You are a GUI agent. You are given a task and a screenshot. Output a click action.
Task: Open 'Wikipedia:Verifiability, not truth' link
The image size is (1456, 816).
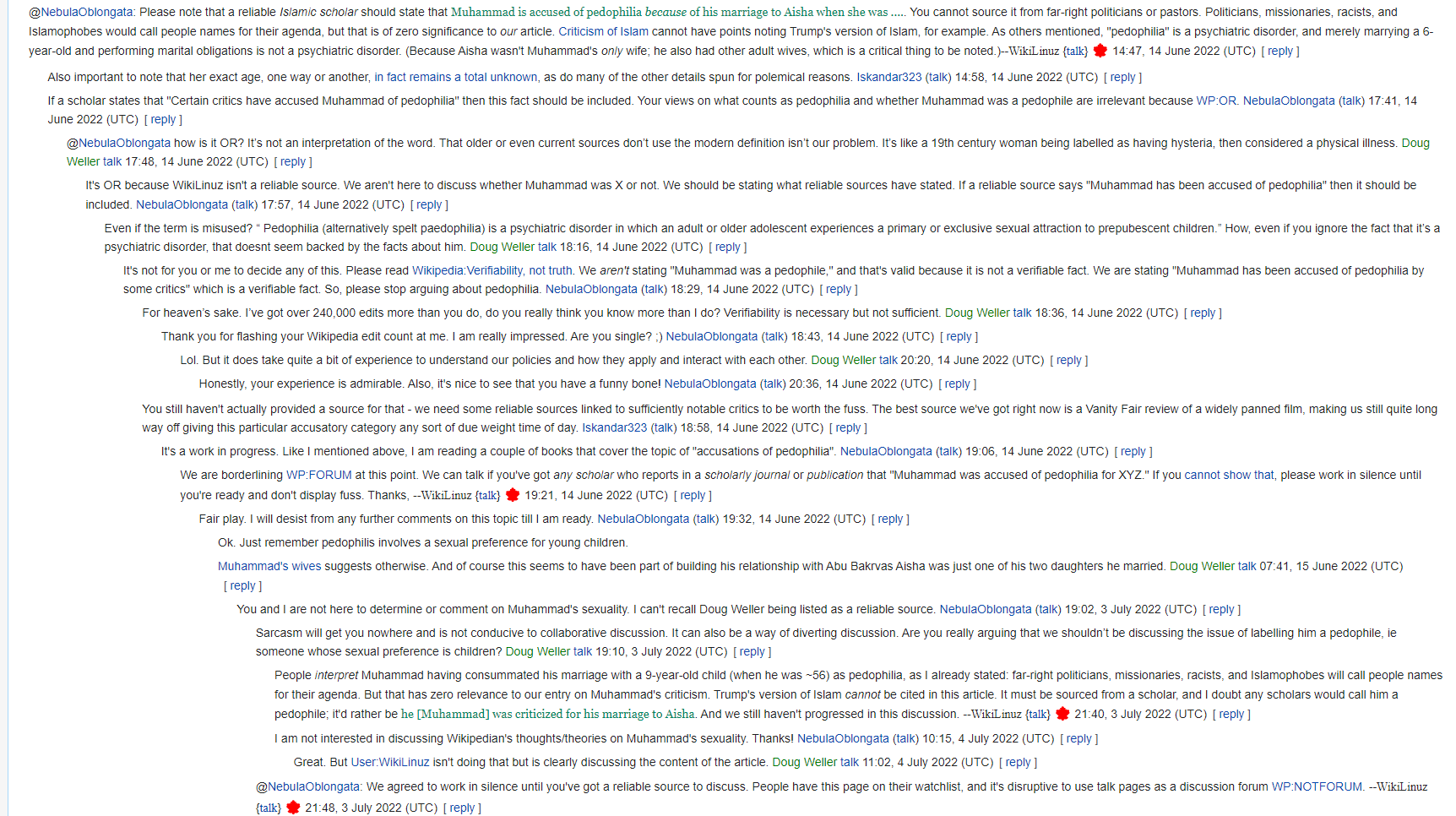click(x=492, y=270)
